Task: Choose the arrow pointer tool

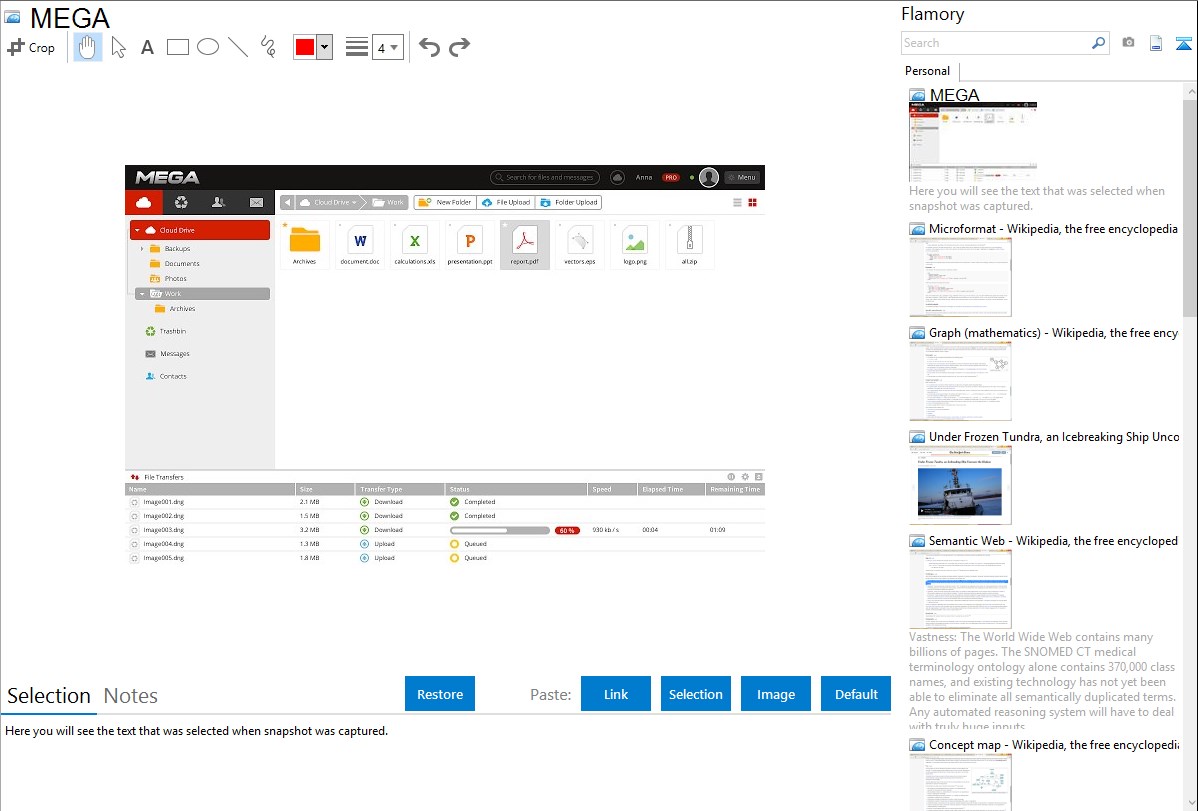Action: click(x=118, y=47)
